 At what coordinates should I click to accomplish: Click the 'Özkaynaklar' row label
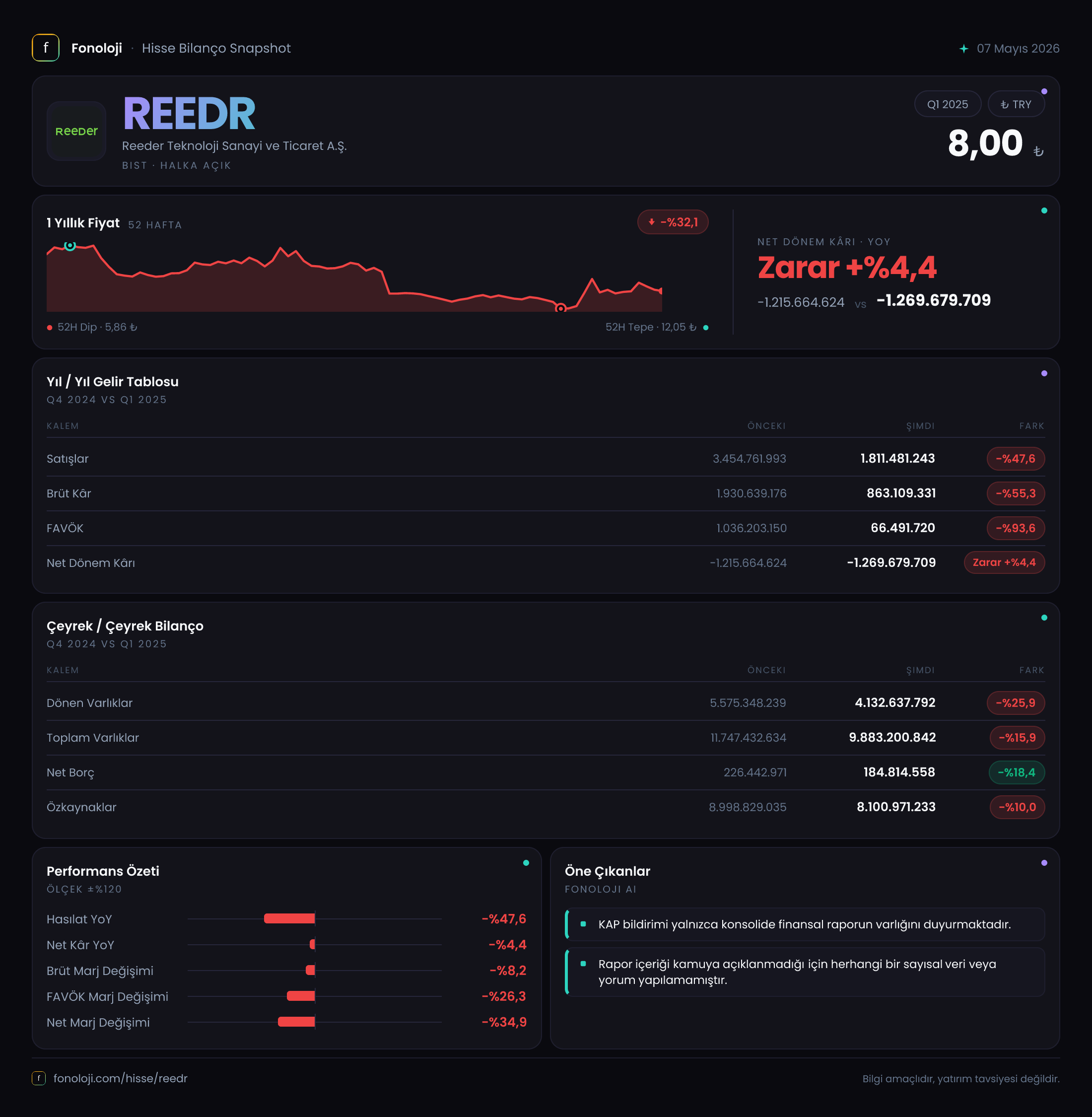(x=81, y=807)
